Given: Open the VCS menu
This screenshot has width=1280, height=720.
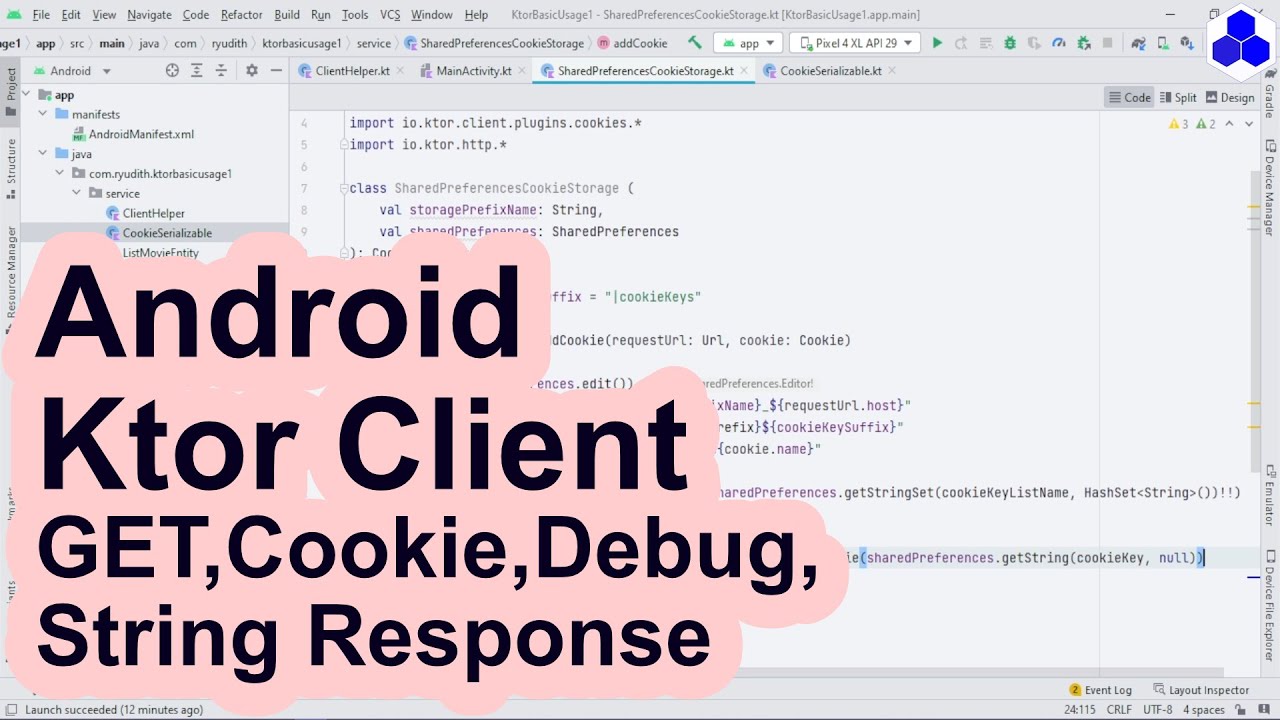Looking at the screenshot, I should (x=390, y=15).
